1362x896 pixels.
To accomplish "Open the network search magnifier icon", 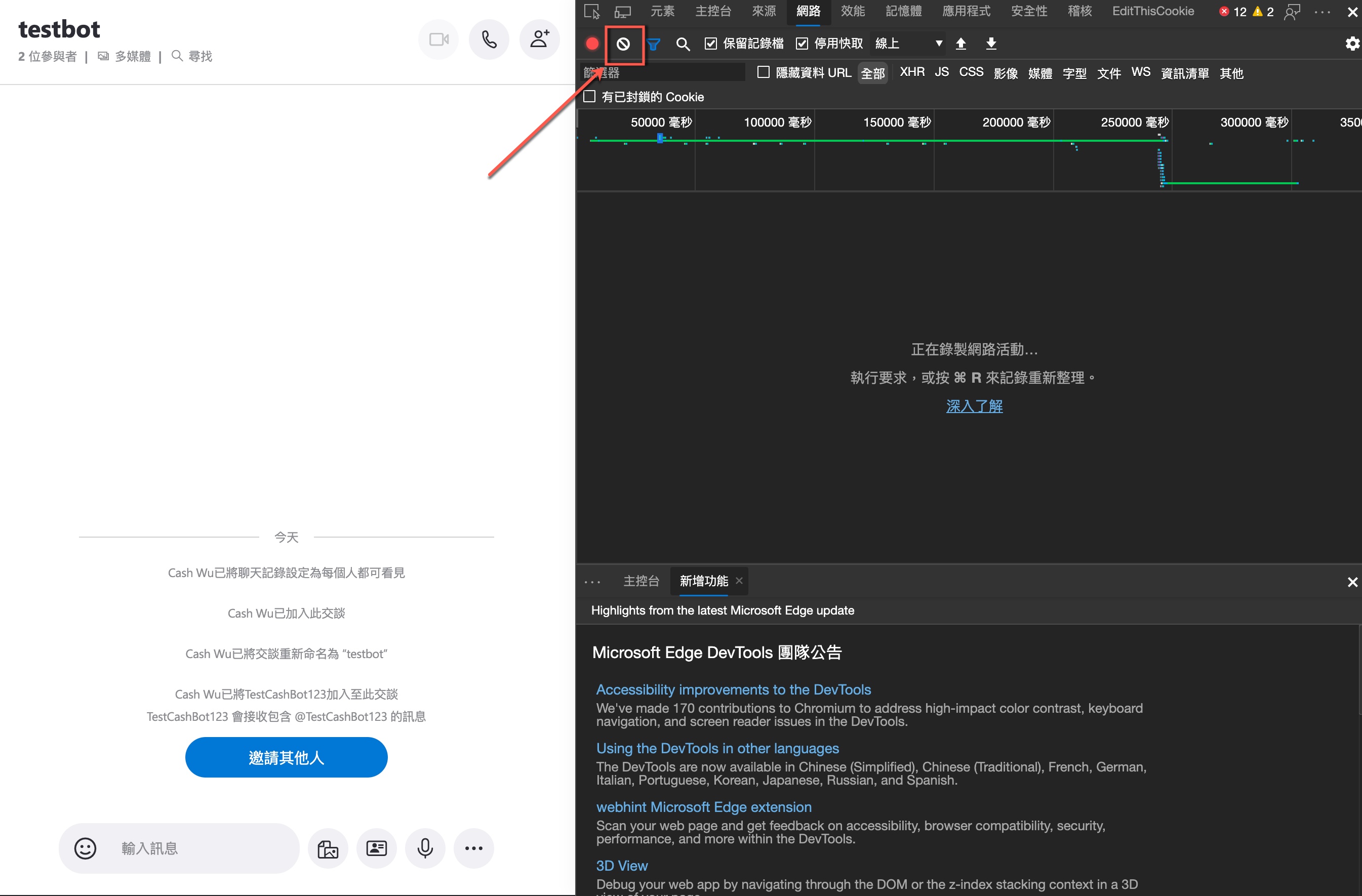I will [x=682, y=44].
